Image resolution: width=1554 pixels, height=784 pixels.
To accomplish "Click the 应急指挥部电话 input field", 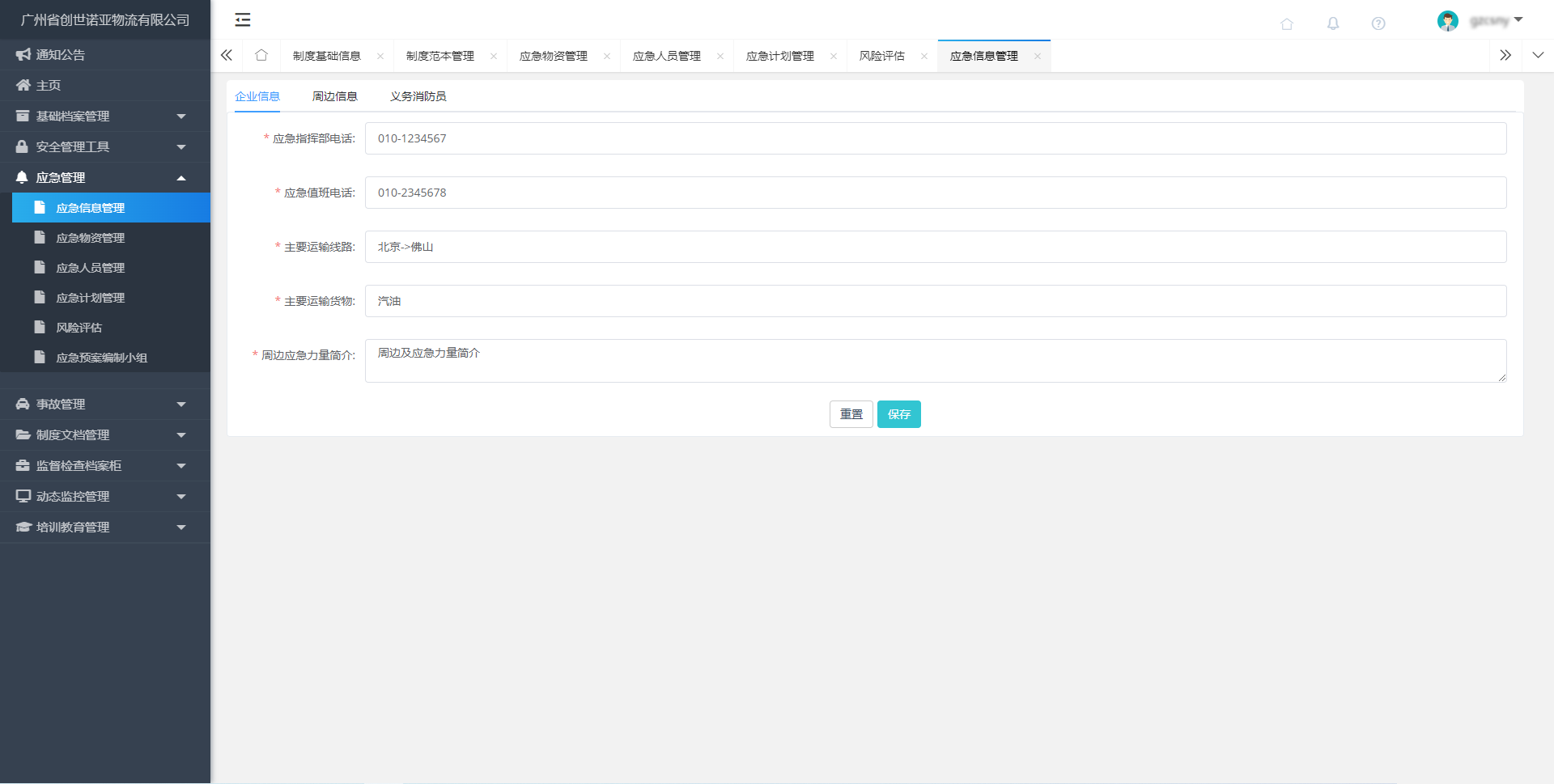I will point(935,138).
